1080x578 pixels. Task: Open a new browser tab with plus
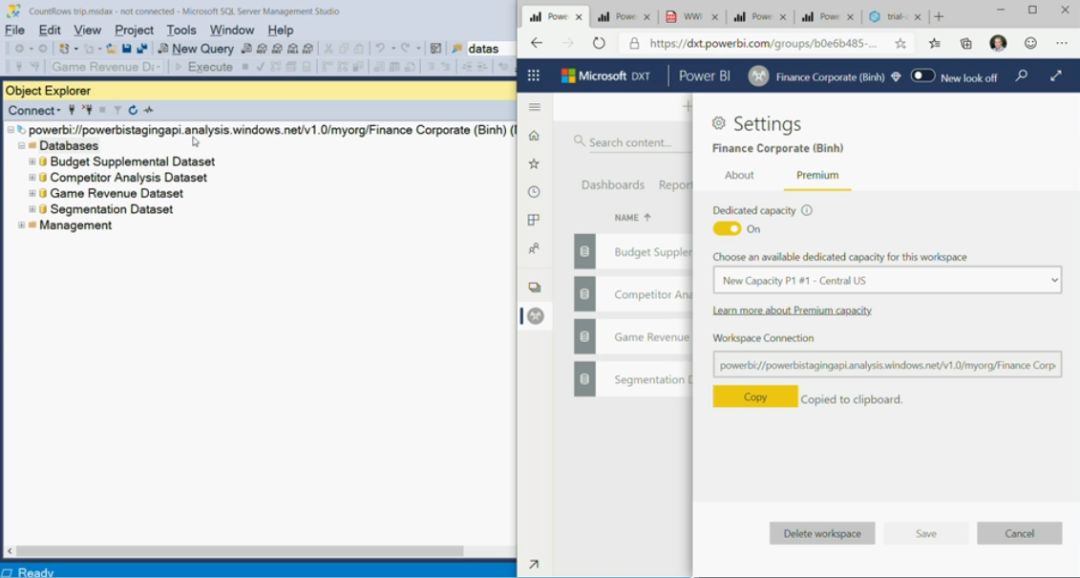click(938, 17)
